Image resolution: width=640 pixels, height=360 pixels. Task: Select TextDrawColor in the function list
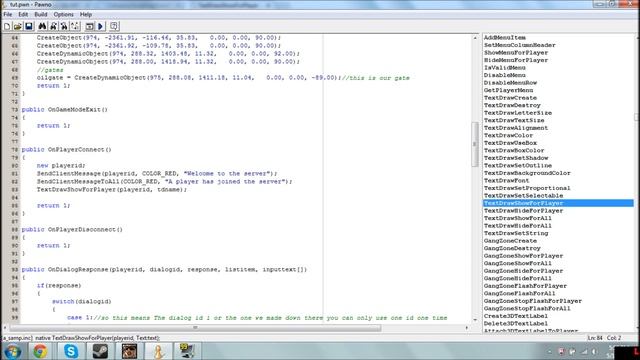pos(508,135)
